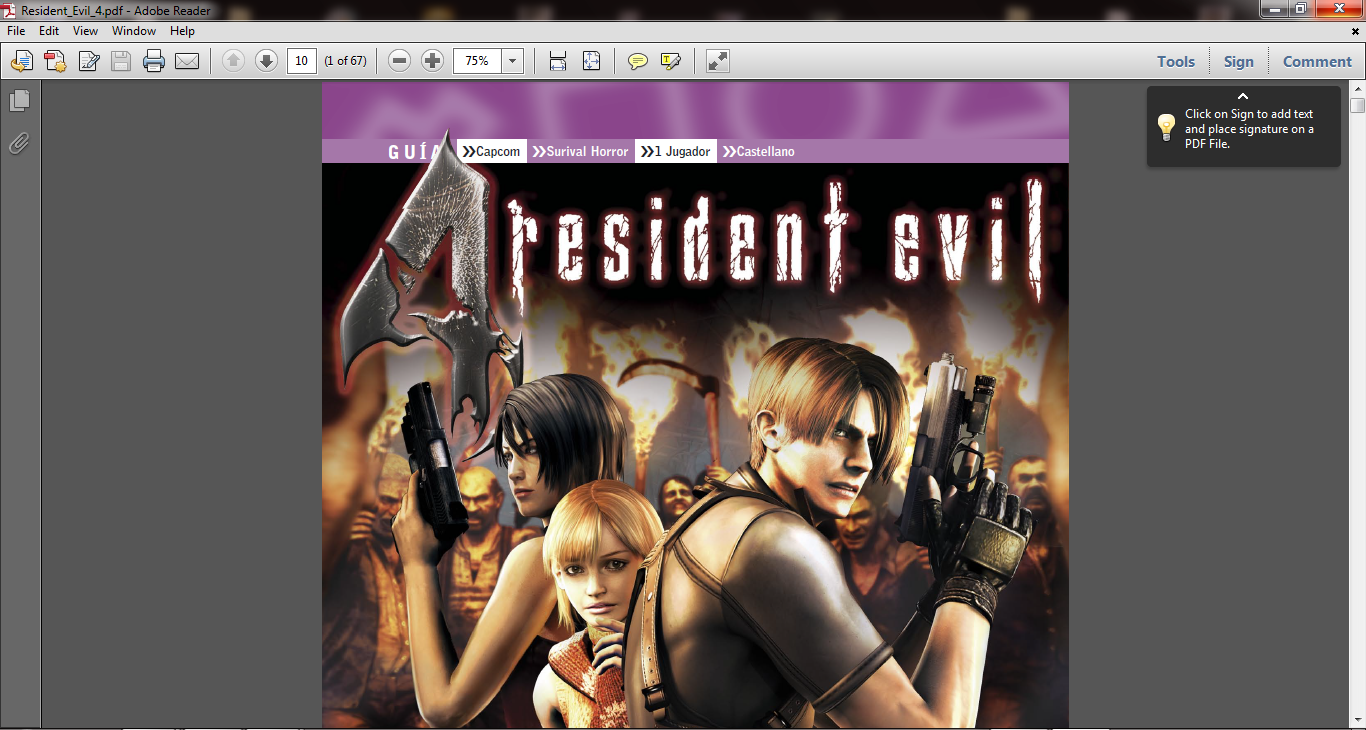
Task: Open the View menu
Action: pos(85,31)
